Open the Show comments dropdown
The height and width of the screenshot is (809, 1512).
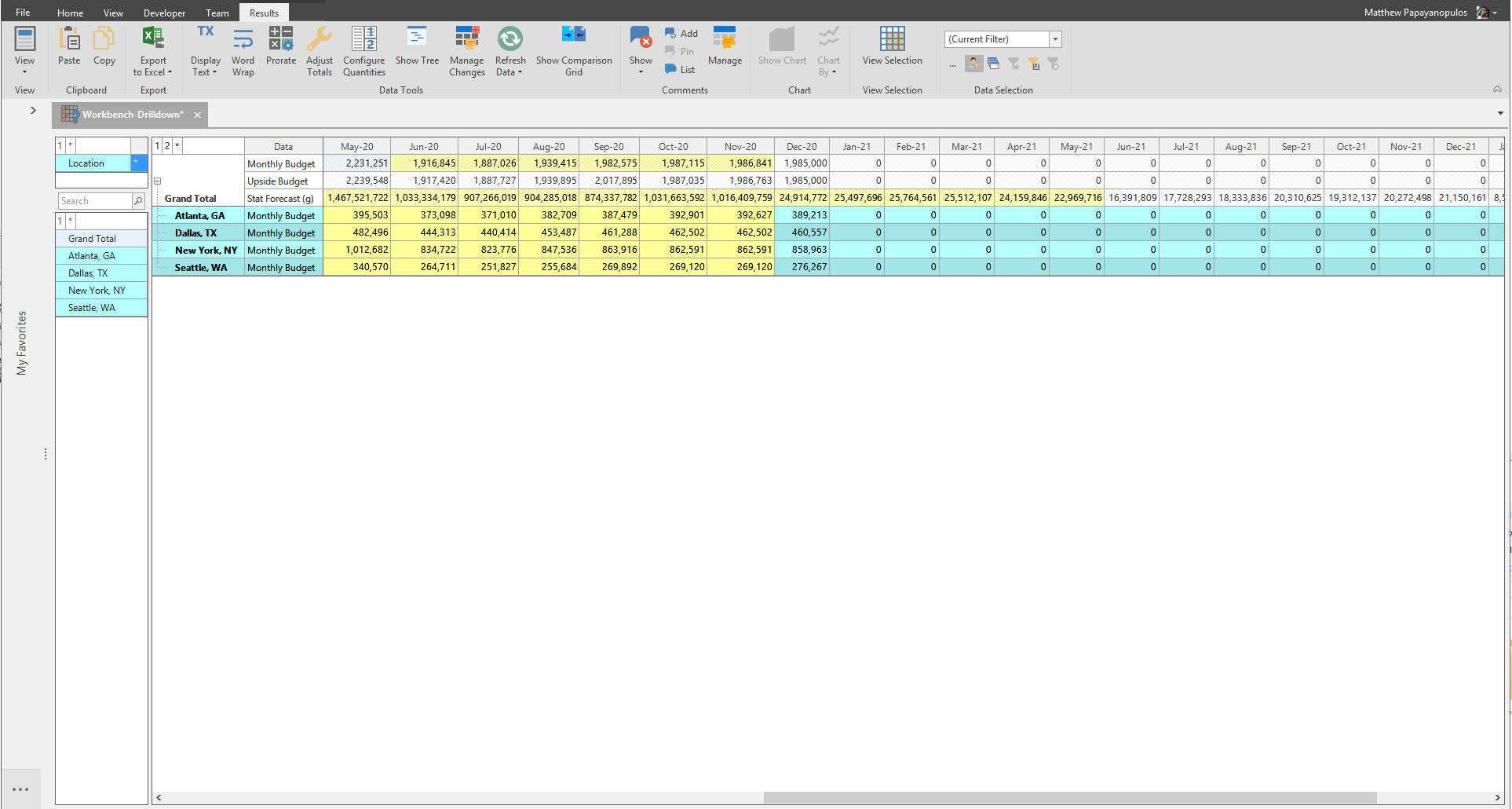641,51
